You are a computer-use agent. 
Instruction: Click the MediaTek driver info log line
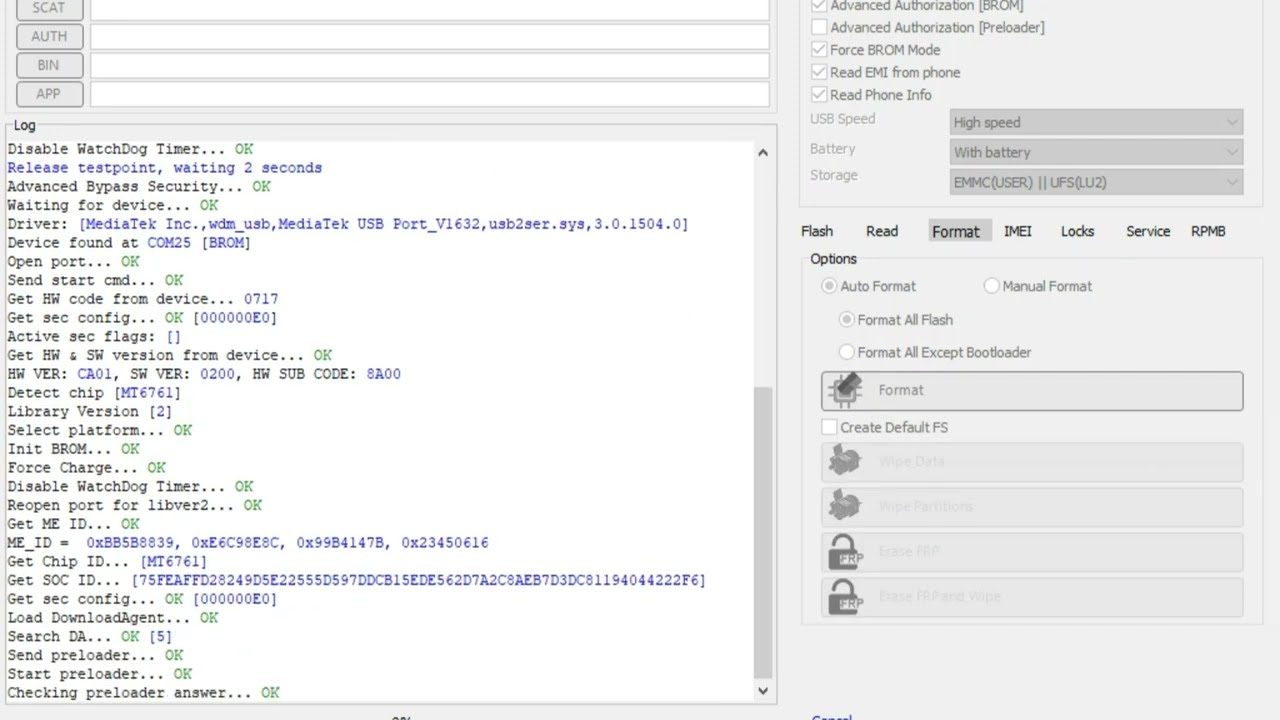(348, 224)
